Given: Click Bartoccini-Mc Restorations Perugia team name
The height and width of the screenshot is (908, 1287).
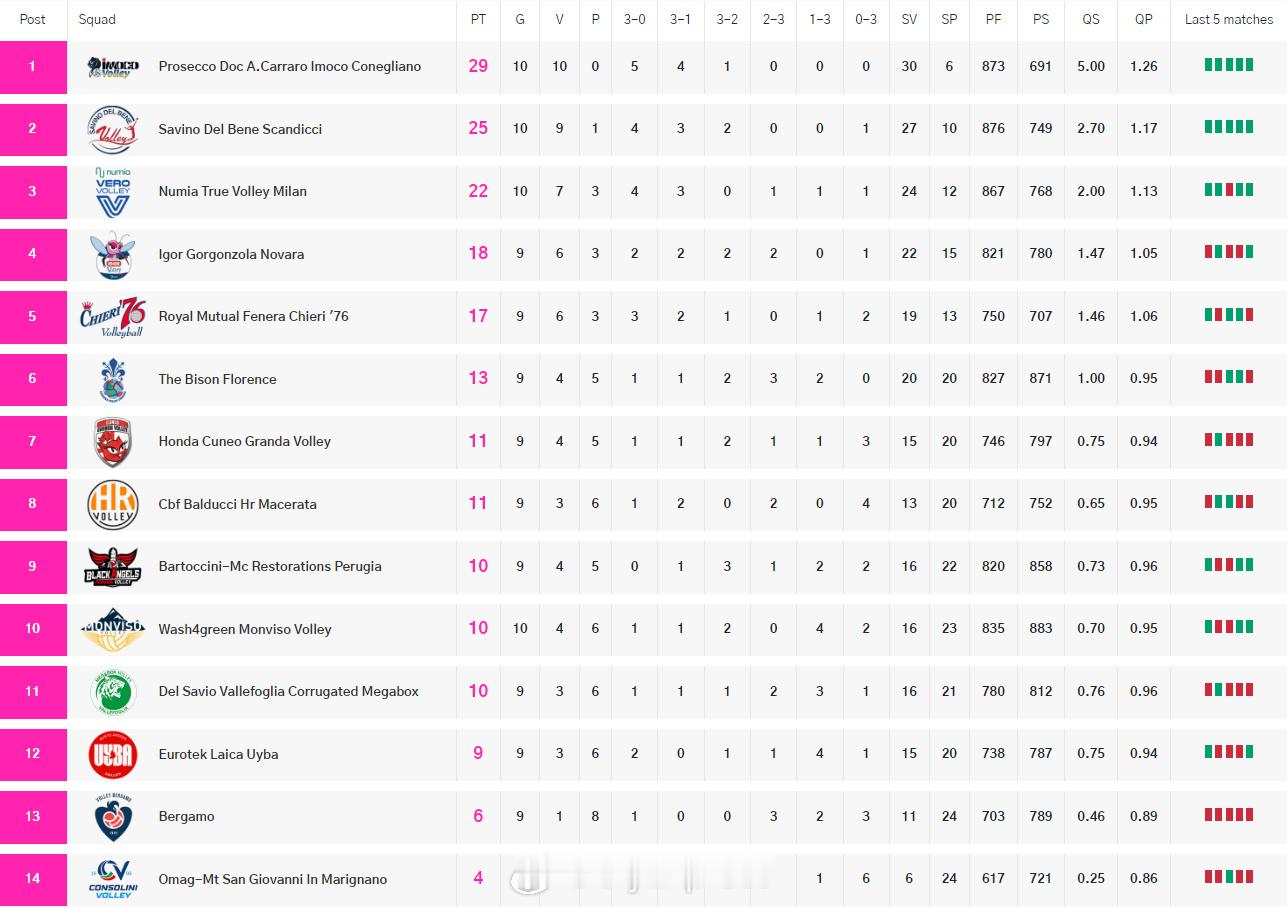Looking at the screenshot, I should (x=270, y=567).
